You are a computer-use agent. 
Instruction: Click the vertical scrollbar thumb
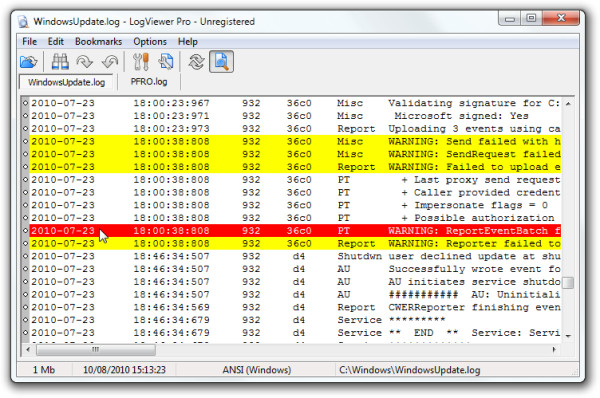pos(568,283)
